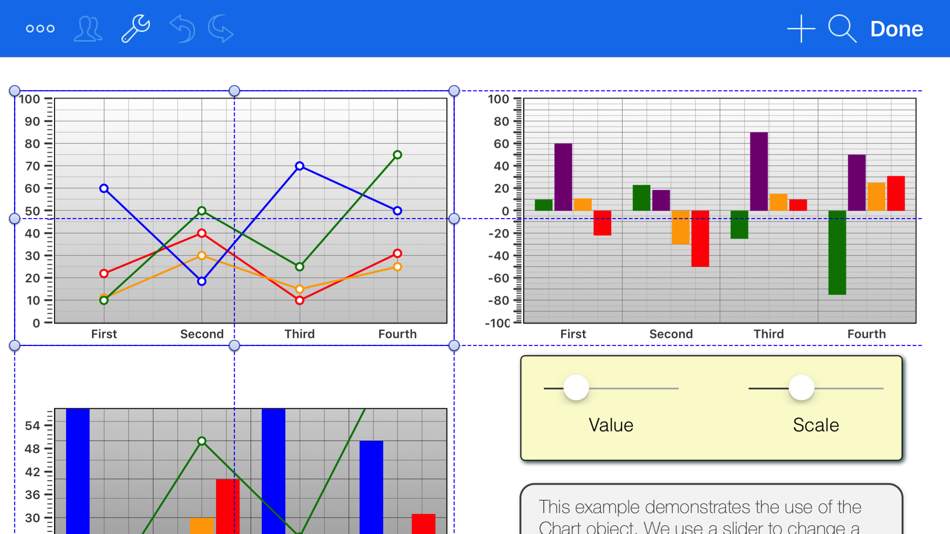Click 'Third' label under the bar chart
Screen dimensions: 950x534
768,334
